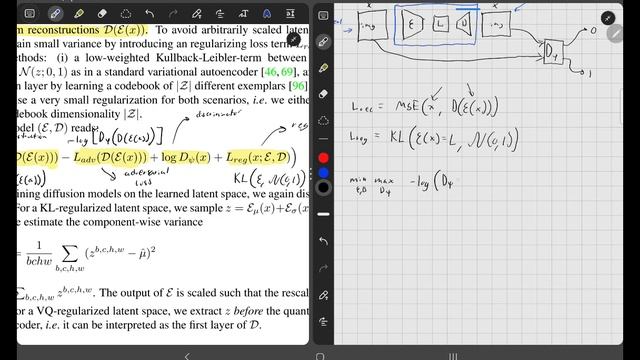Convert handwriting to text in left toolbar

coord(244,13)
